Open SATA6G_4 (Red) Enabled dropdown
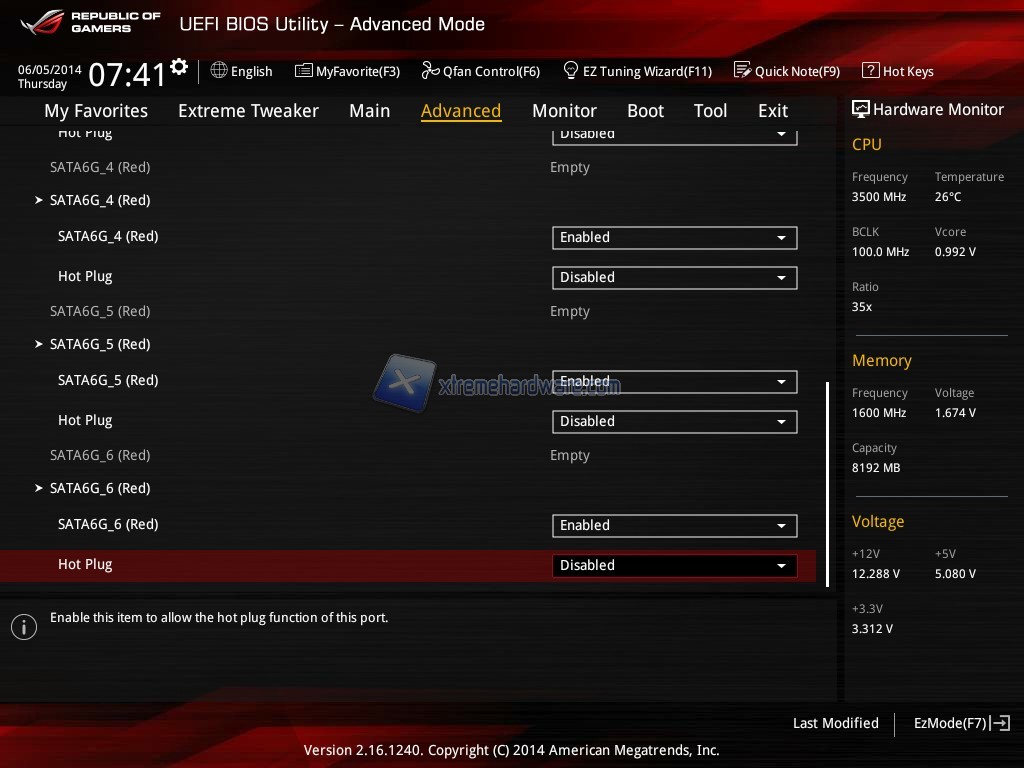Viewport: 1024px width, 768px height. point(674,238)
